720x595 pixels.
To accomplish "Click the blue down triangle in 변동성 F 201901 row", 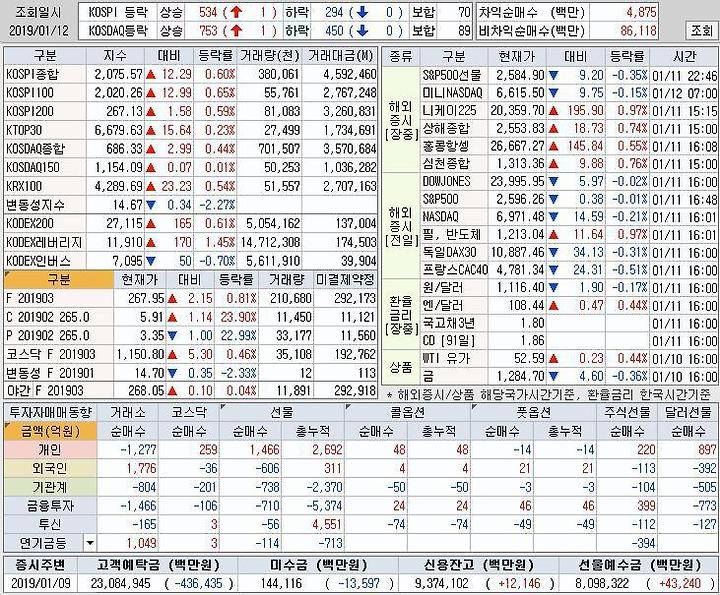I will (x=172, y=373).
